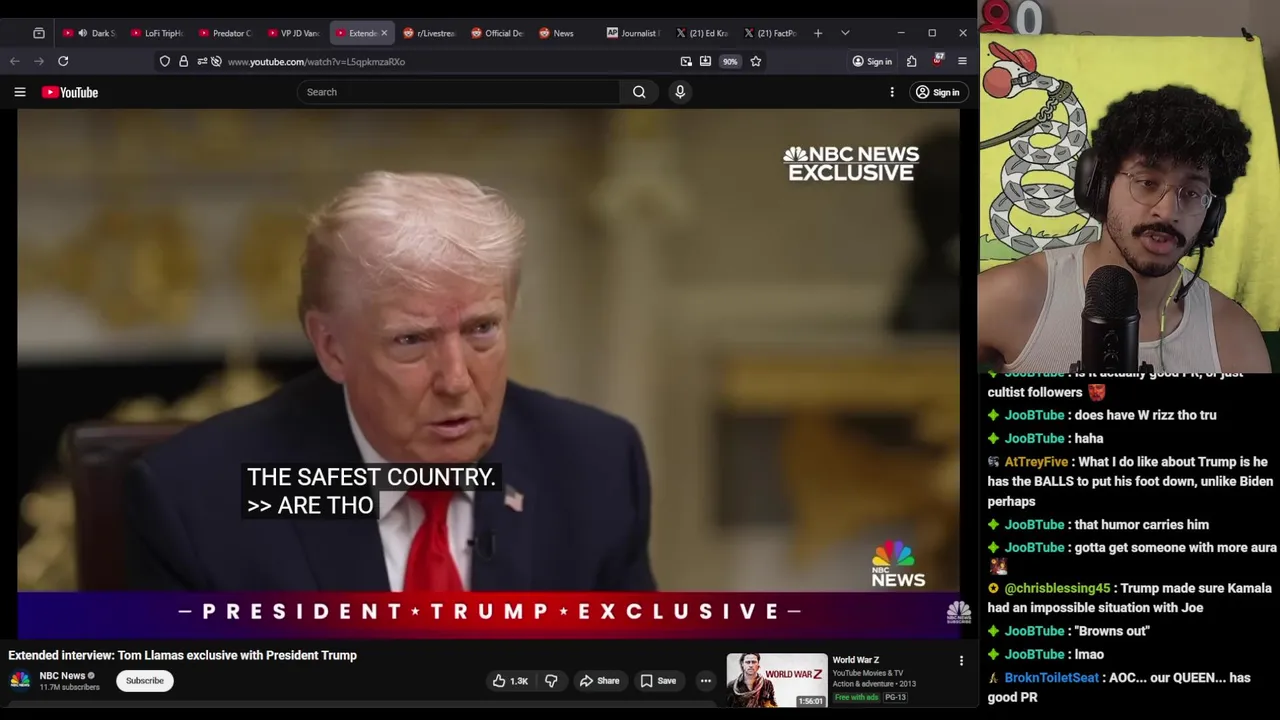Switch to the News Reddit tab

pos(564,33)
